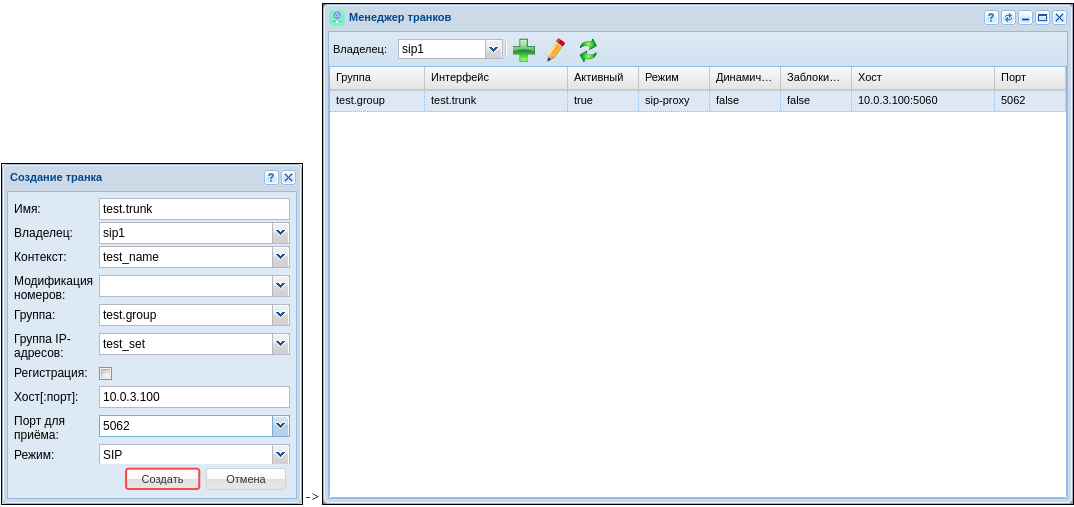
Task: Select the test.group cell in table
Action: [377, 100]
